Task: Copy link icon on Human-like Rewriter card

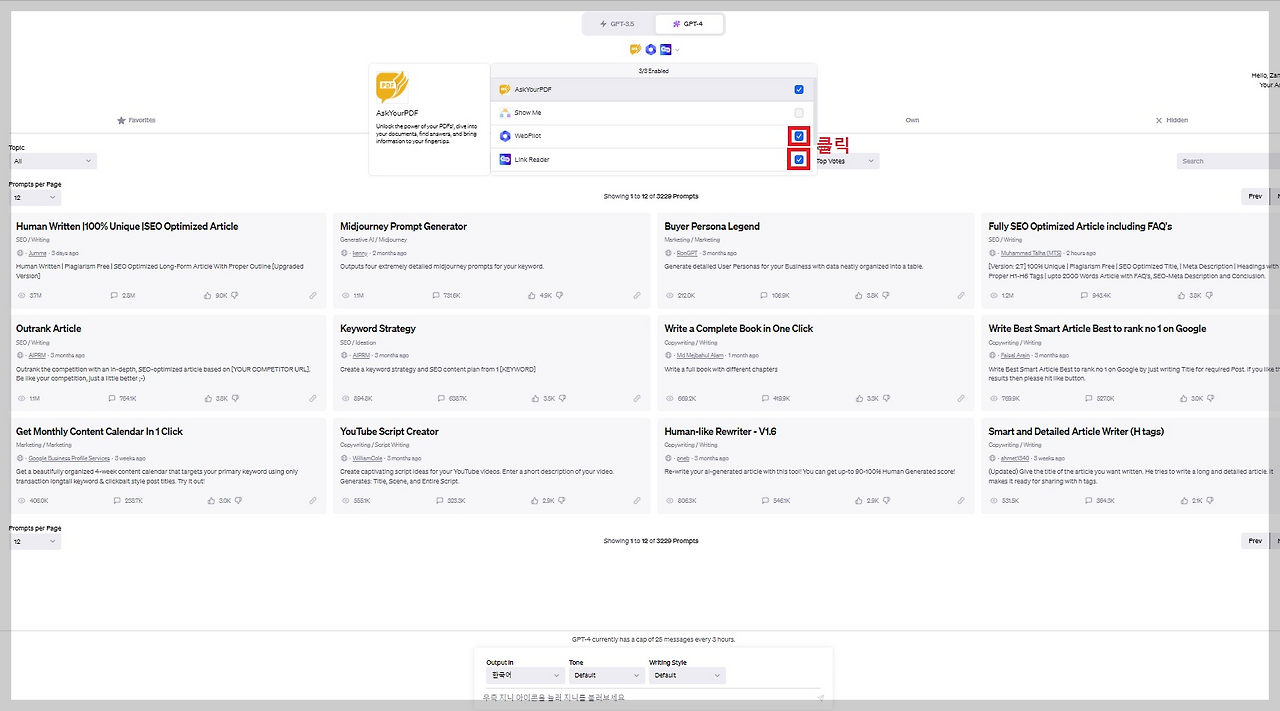Action: coord(961,500)
